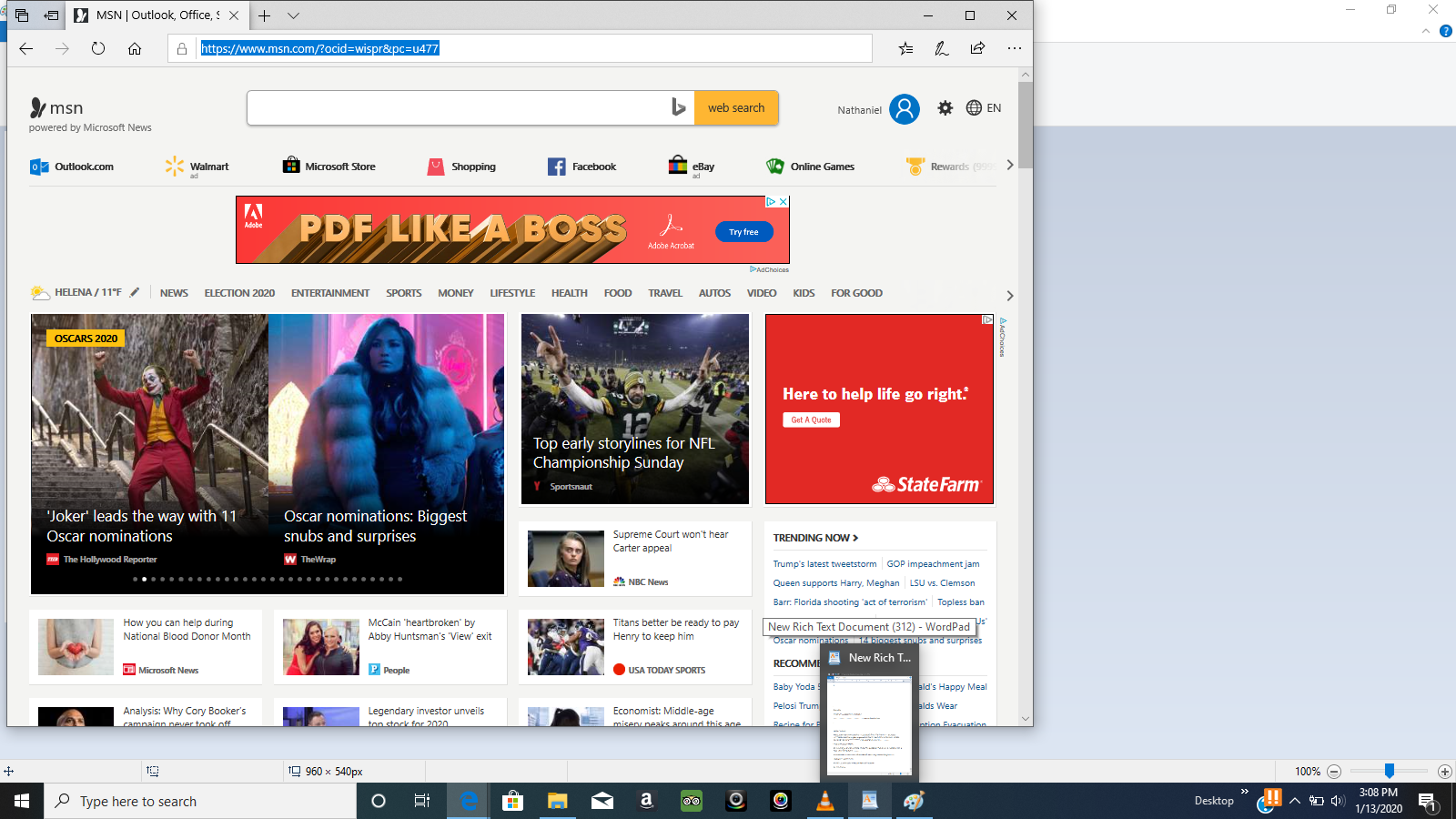Viewport: 1456px width, 819px height.
Task: Open the eBay shortcut
Action: (x=692, y=167)
